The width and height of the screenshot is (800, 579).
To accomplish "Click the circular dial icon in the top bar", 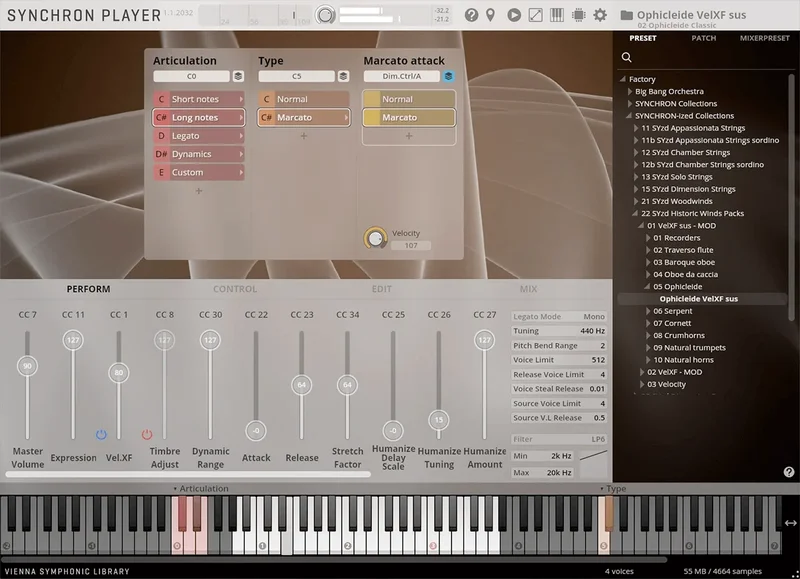I will [325, 15].
